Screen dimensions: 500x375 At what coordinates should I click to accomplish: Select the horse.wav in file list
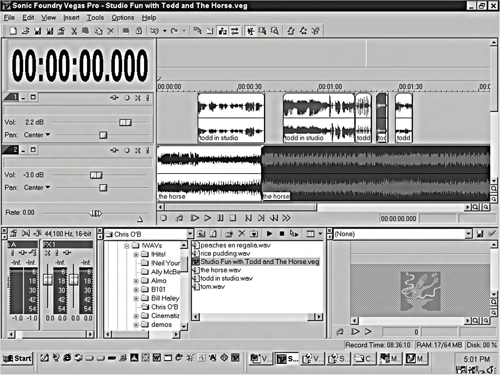(220, 270)
